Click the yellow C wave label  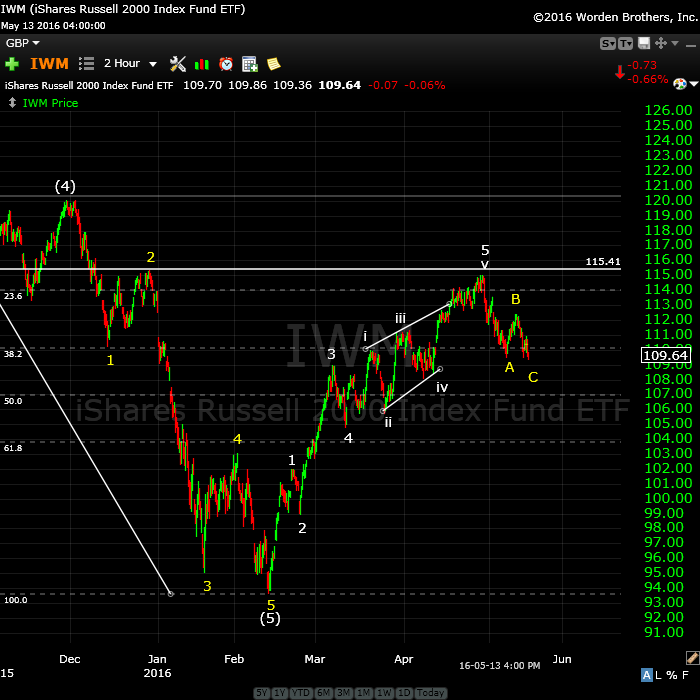(533, 377)
